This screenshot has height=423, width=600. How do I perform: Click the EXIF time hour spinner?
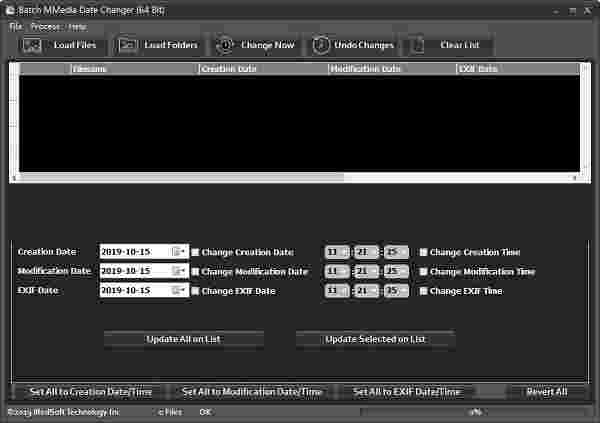(337, 291)
